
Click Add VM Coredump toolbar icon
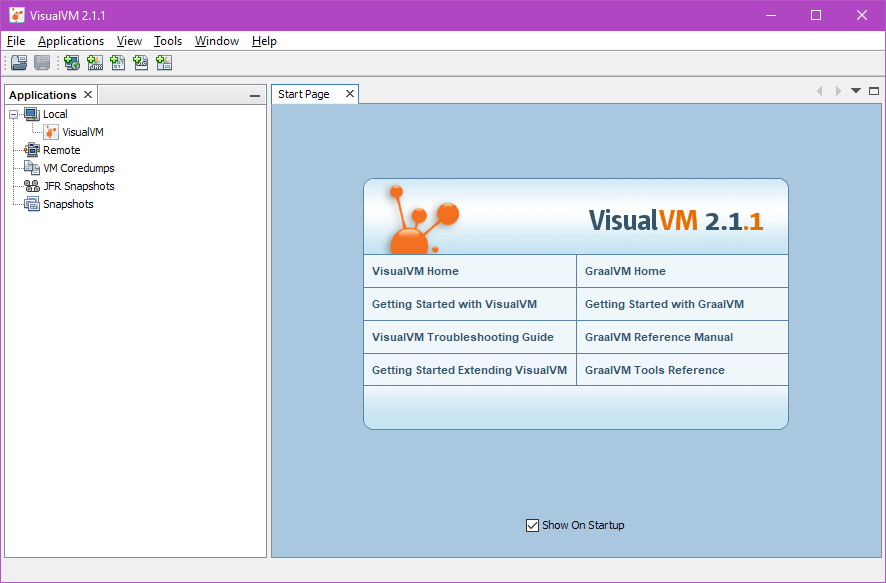118,63
